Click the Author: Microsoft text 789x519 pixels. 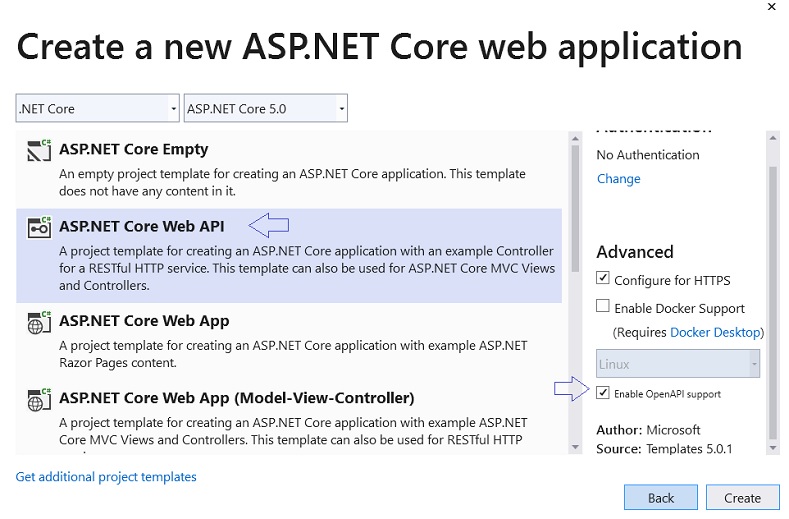pyautogui.click(x=648, y=430)
